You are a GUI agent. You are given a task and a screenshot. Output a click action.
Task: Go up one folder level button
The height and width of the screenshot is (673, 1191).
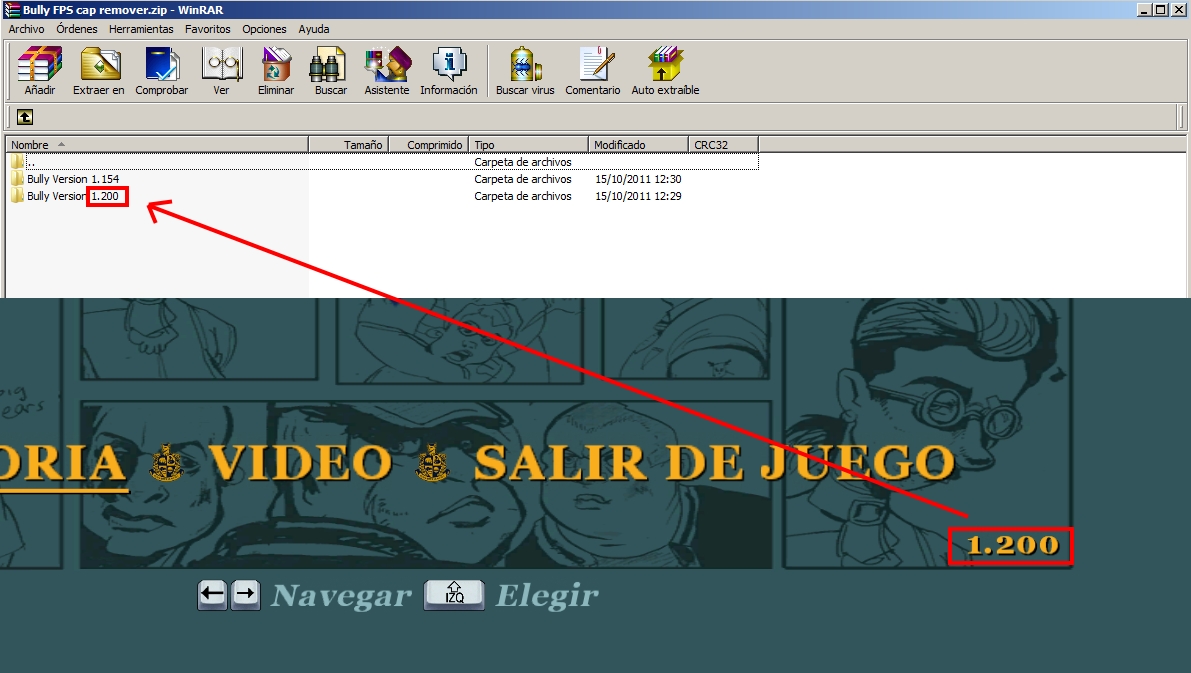[x=25, y=117]
